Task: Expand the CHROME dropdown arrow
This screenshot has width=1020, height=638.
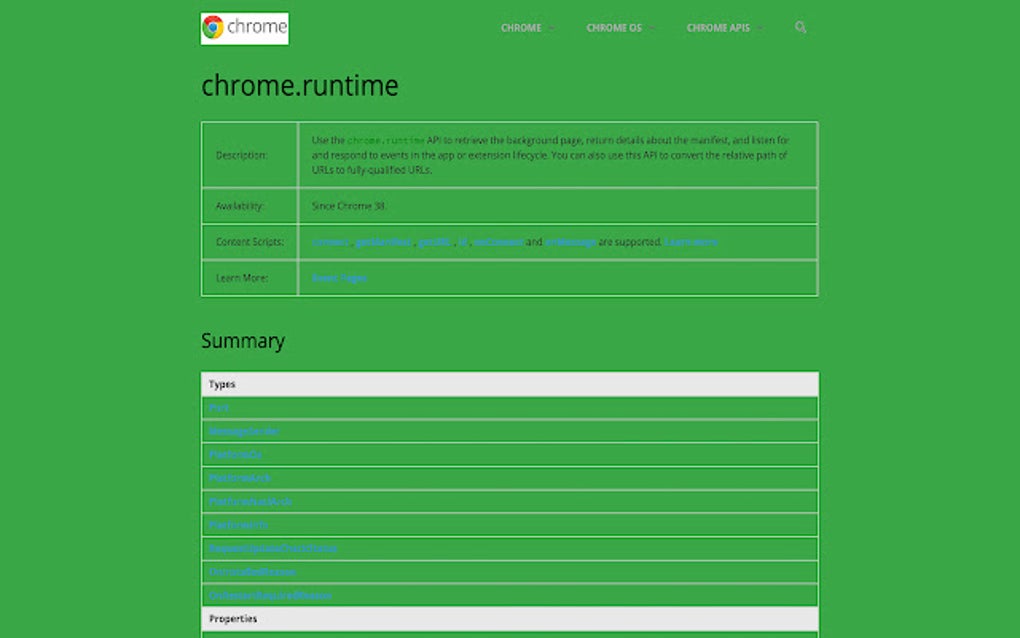Action: [552, 28]
